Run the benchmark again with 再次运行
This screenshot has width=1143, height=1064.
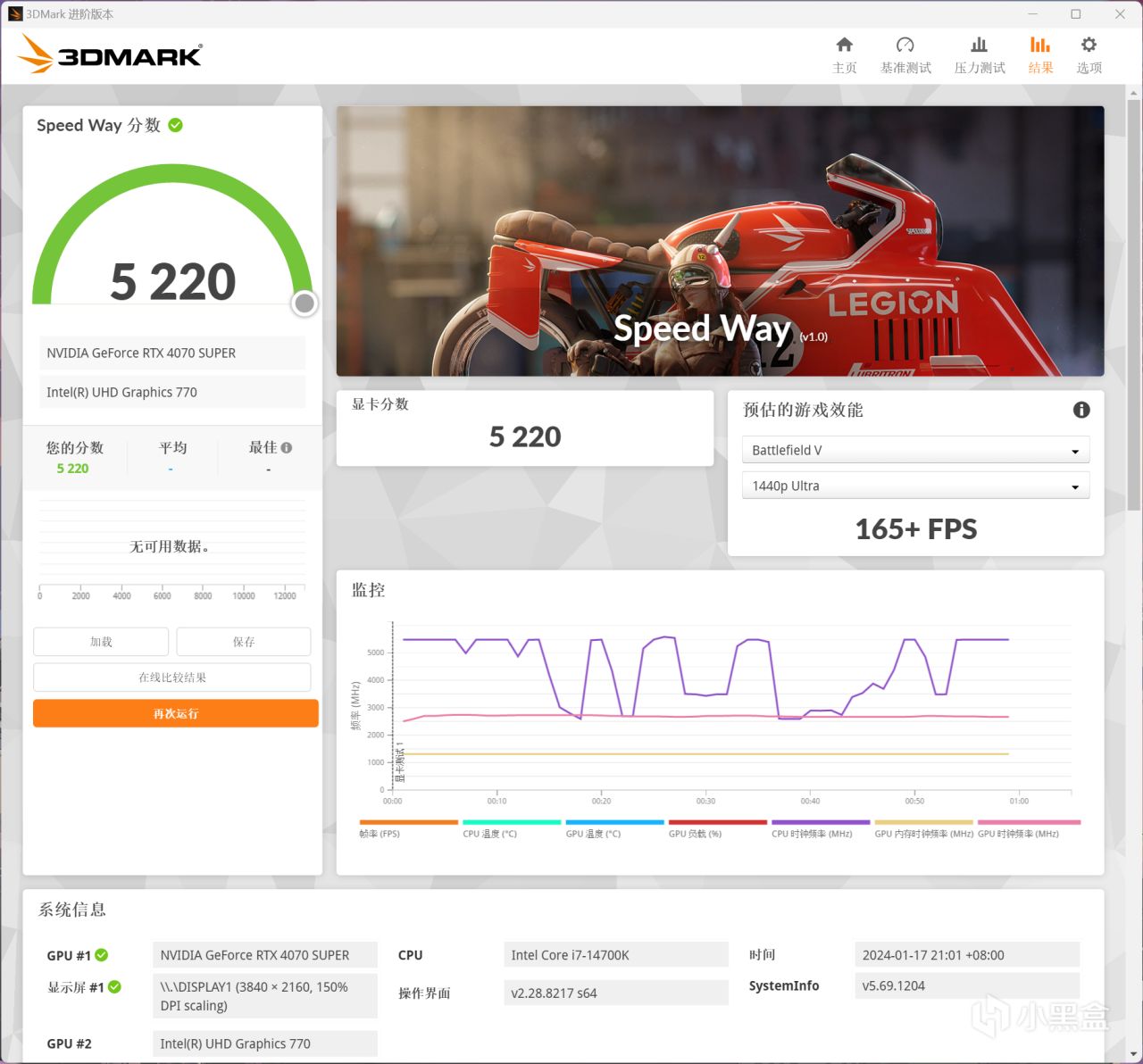click(x=176, y=713)
